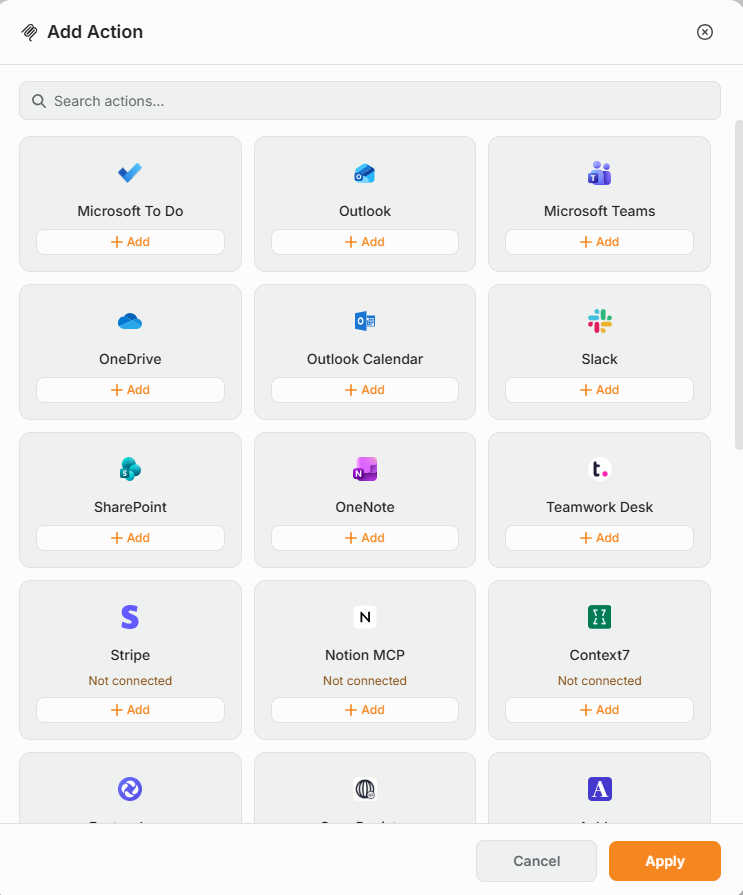The image size is (743, 895).
Task: Click the Teamwork Desk icon
Action: [x=599, y=469]
